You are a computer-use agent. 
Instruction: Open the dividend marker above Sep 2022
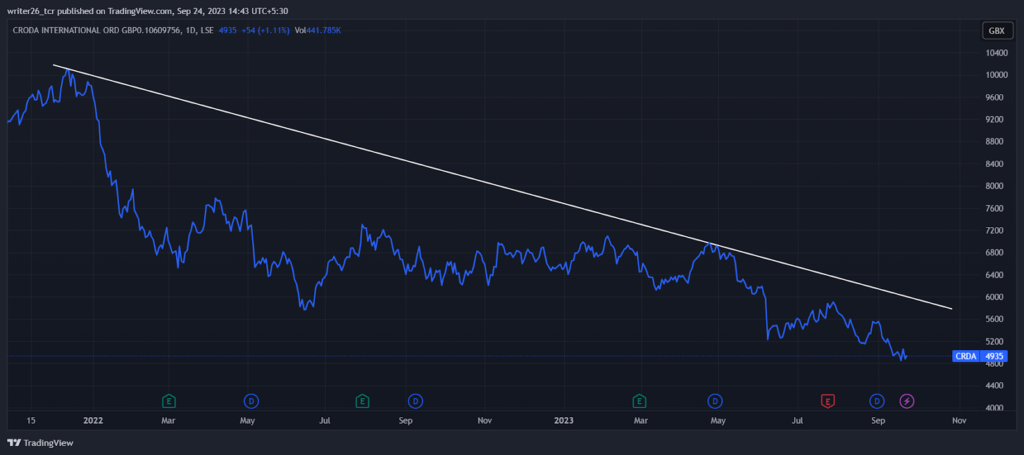click(x=415, y=401)
